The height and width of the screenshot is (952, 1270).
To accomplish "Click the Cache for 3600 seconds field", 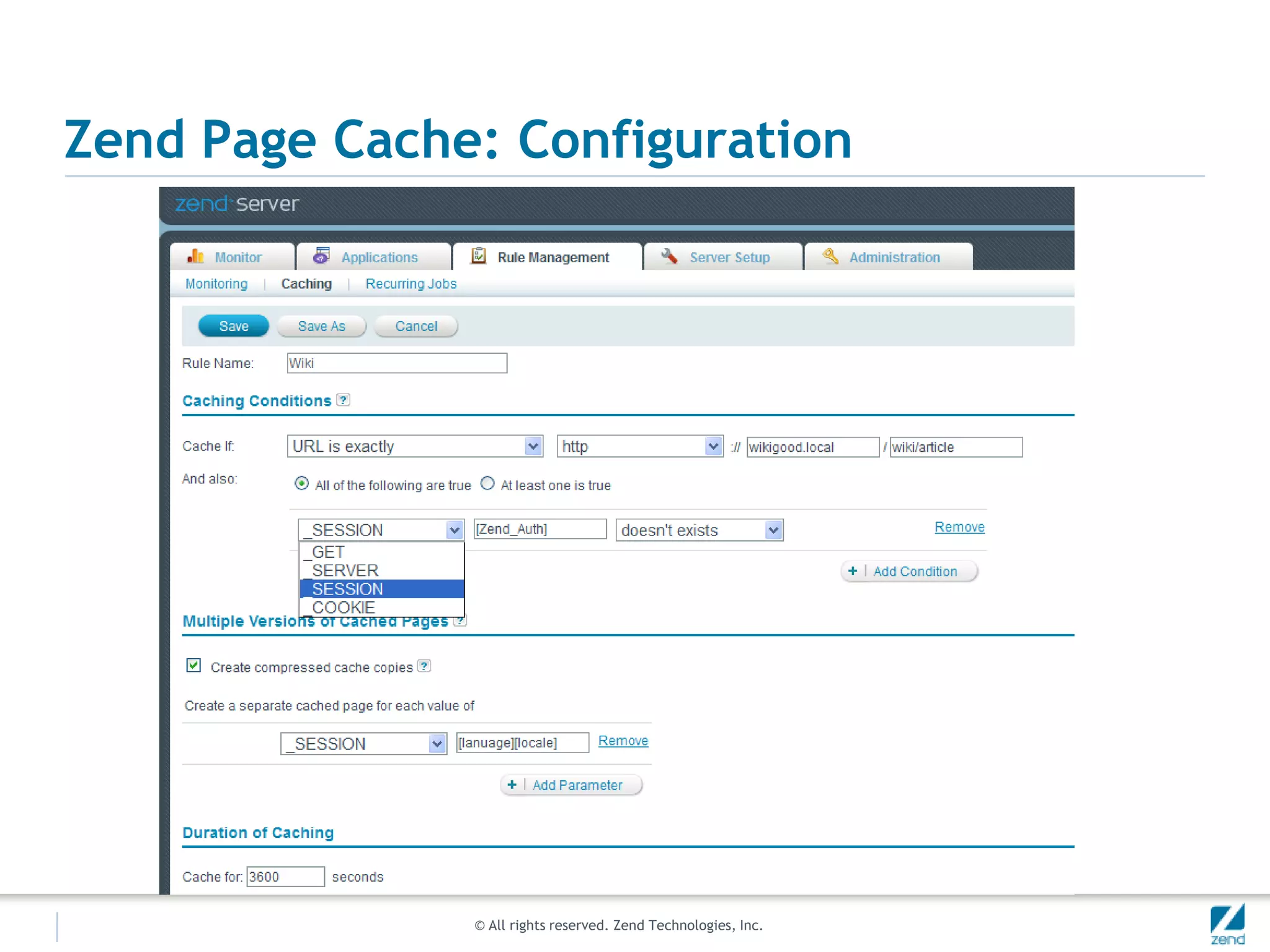I will [x=285, y=876].
